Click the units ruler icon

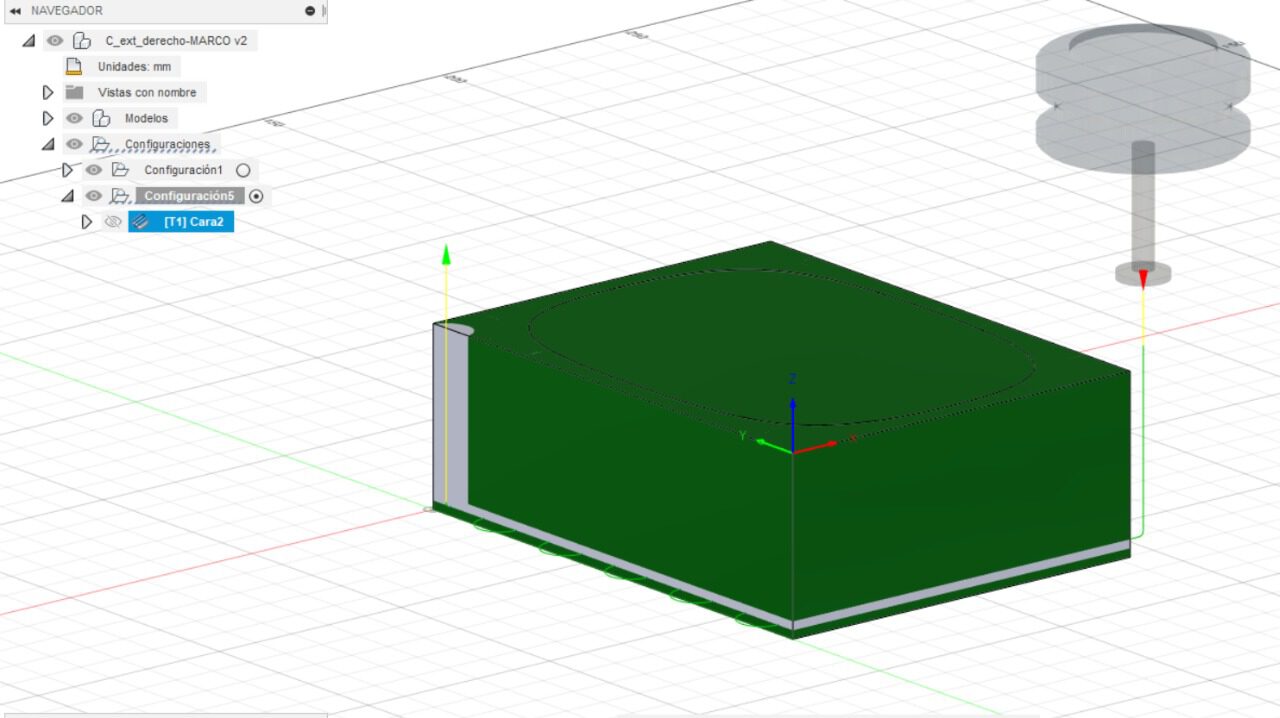(x=73, y=67)
